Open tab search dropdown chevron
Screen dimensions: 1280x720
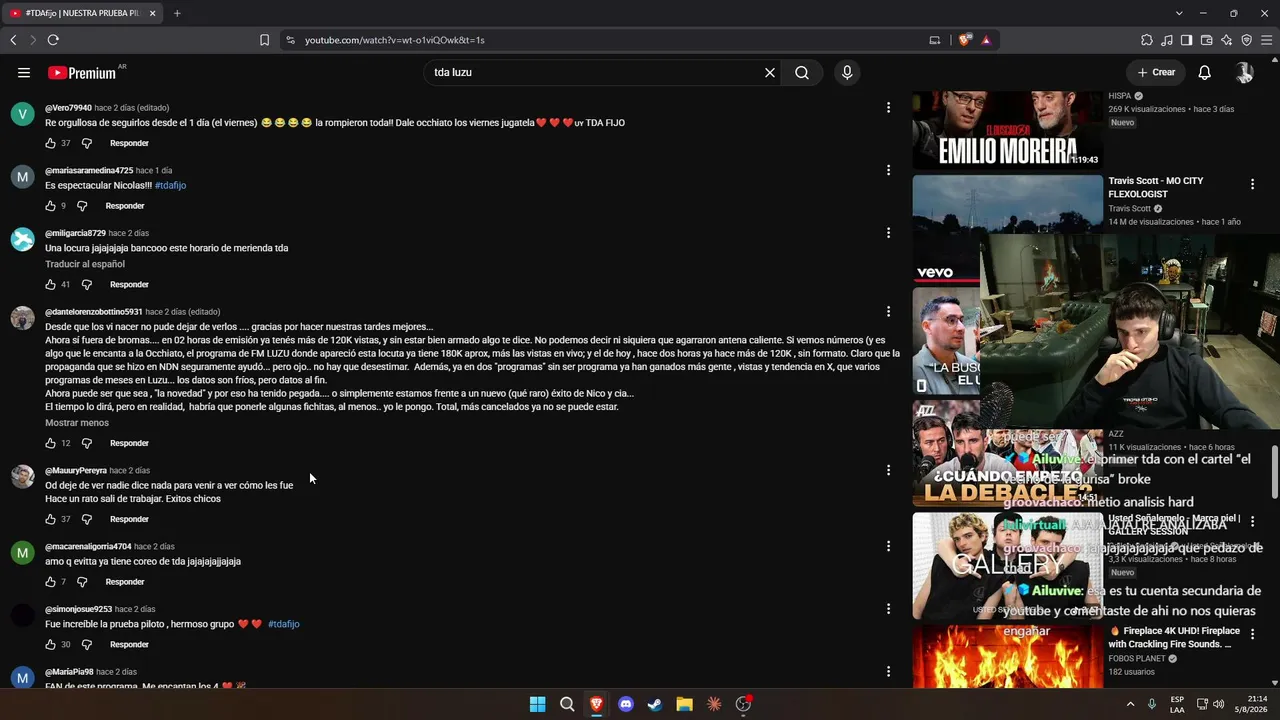click(x=1179, y=13)
